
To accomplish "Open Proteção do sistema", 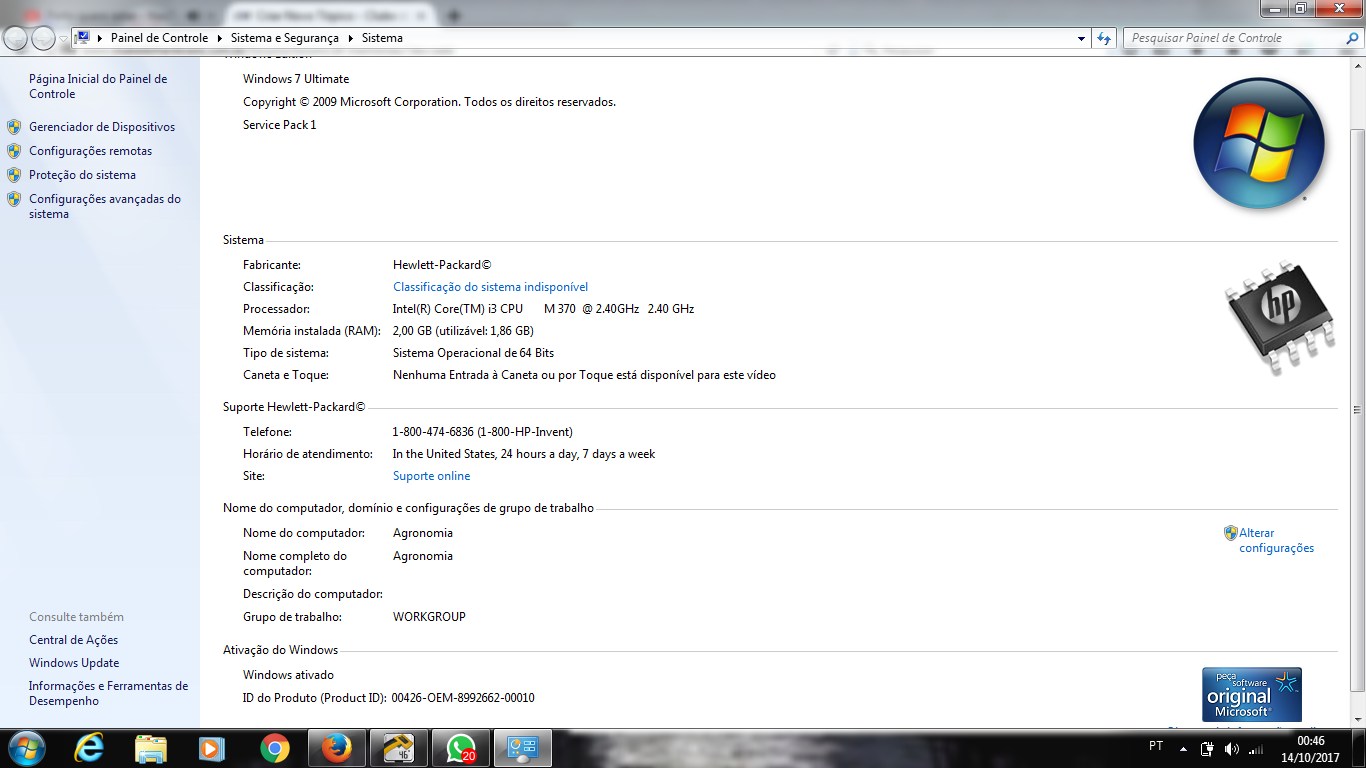I will pyautogui.click(x=82, y=175).
